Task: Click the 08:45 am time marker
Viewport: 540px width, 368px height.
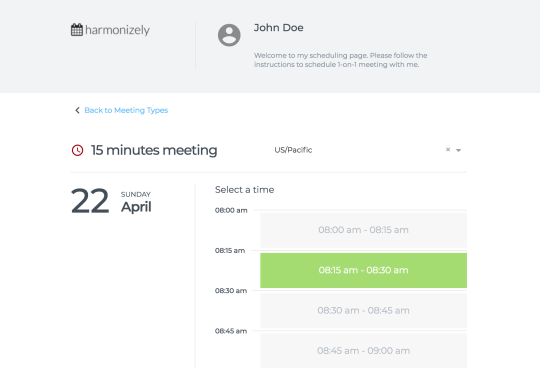Action: click(231, 331)
